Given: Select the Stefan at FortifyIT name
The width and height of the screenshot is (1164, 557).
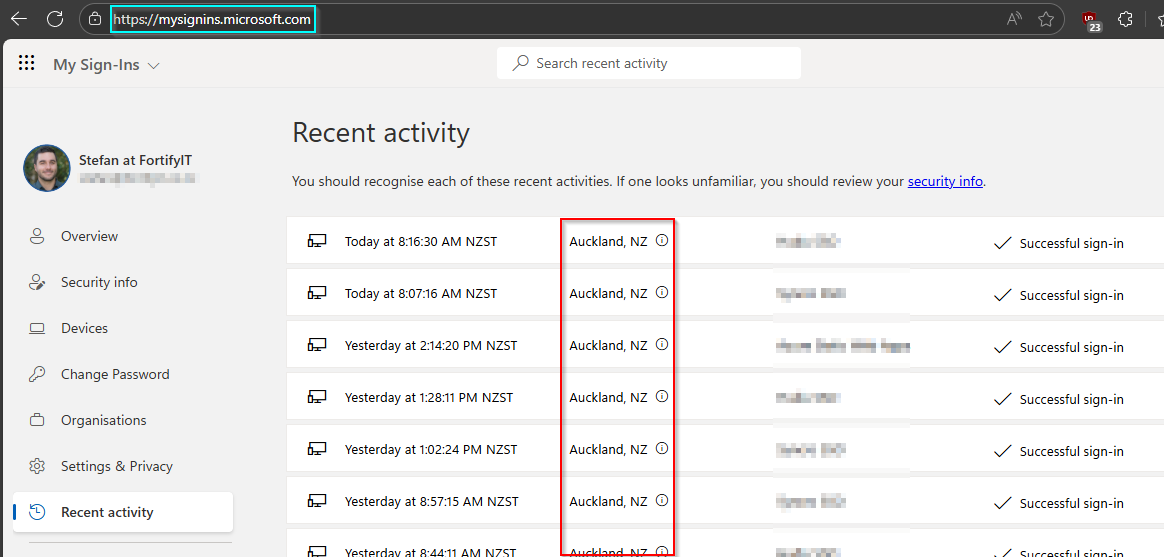Looking at the screenshot, I should coord(136,160).
